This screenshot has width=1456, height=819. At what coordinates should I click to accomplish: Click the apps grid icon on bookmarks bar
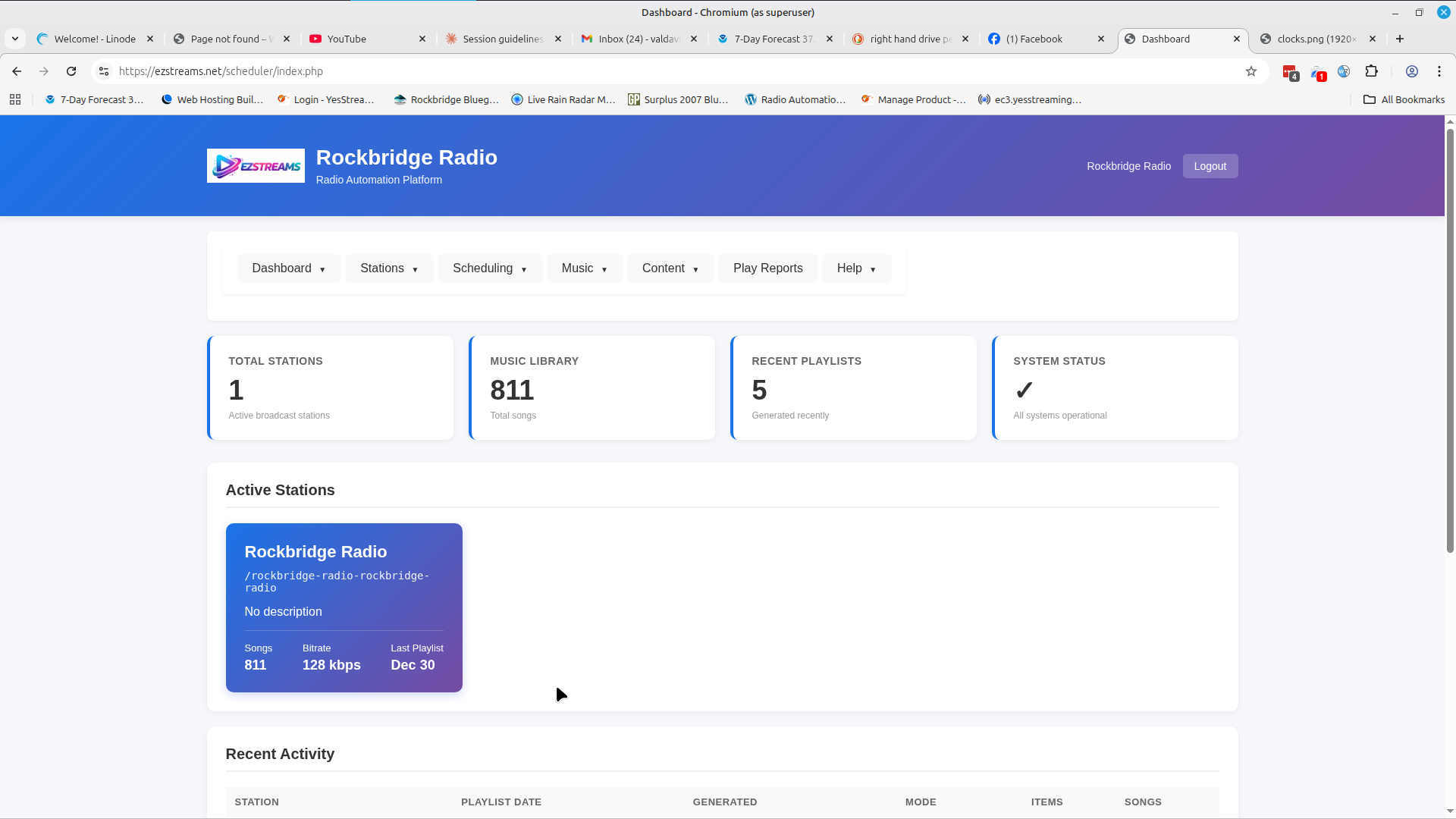tap(14, 99)
